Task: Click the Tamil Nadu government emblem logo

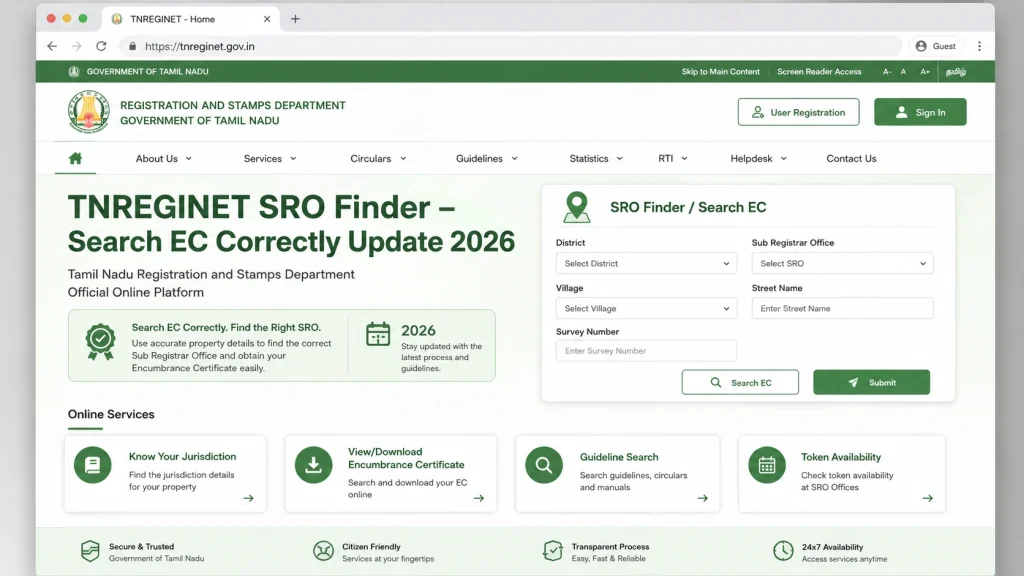Action: [88, 112]
